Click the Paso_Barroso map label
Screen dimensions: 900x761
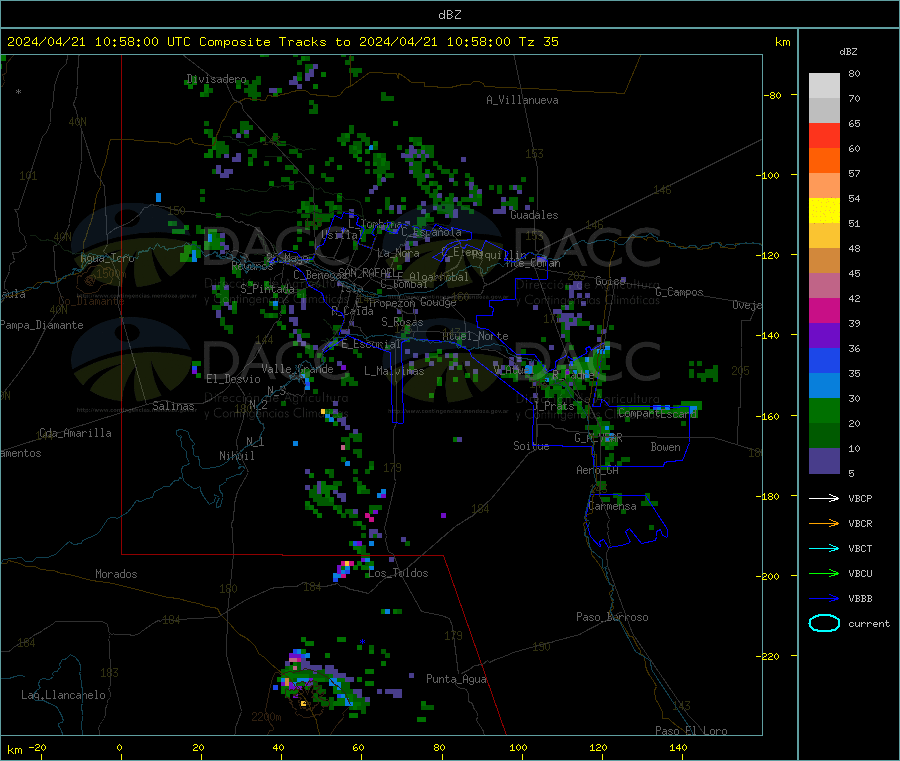pos(612,617)
